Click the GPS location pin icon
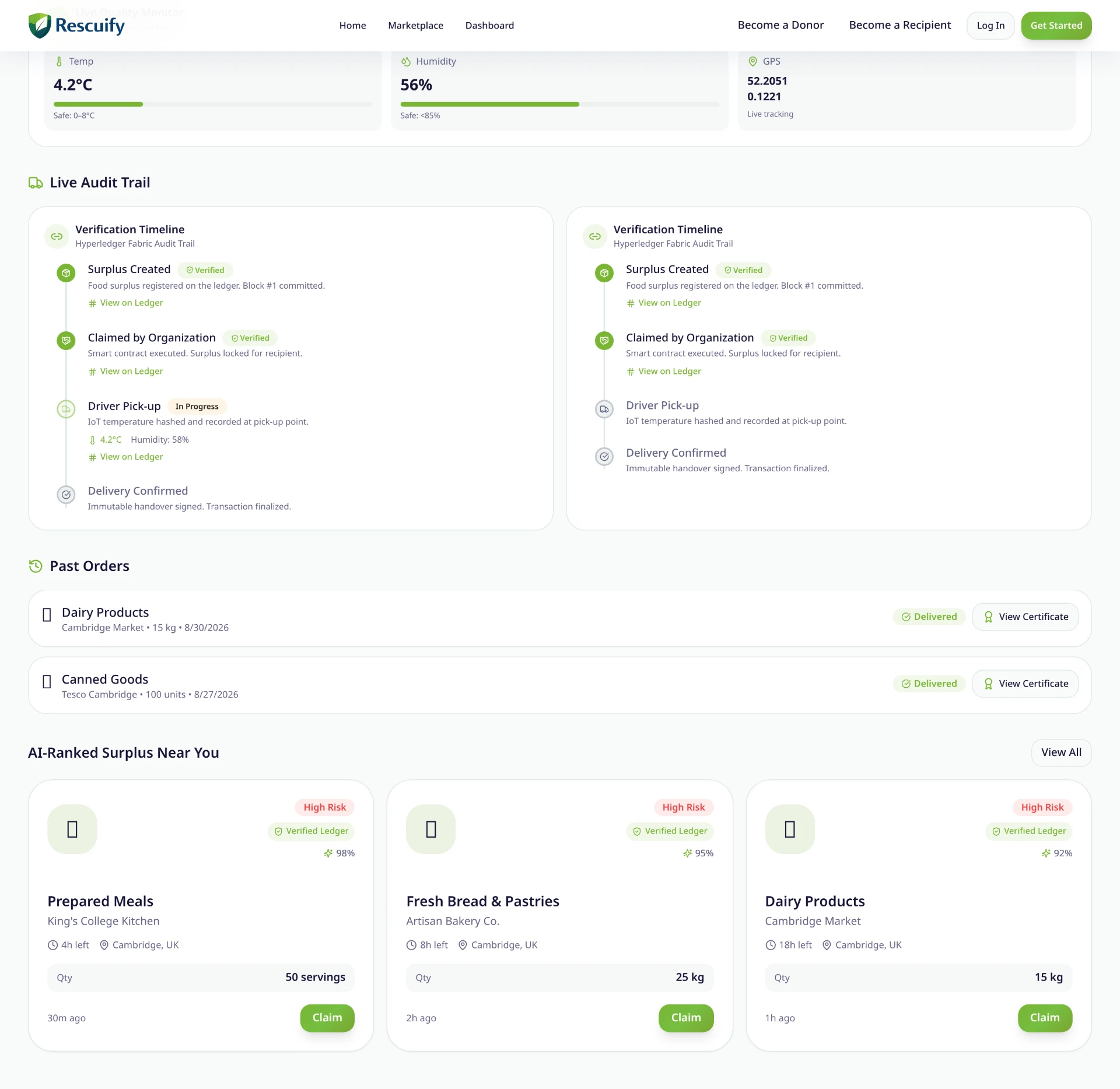Viewport: 1120px width, 1089px height. [752, 61]
